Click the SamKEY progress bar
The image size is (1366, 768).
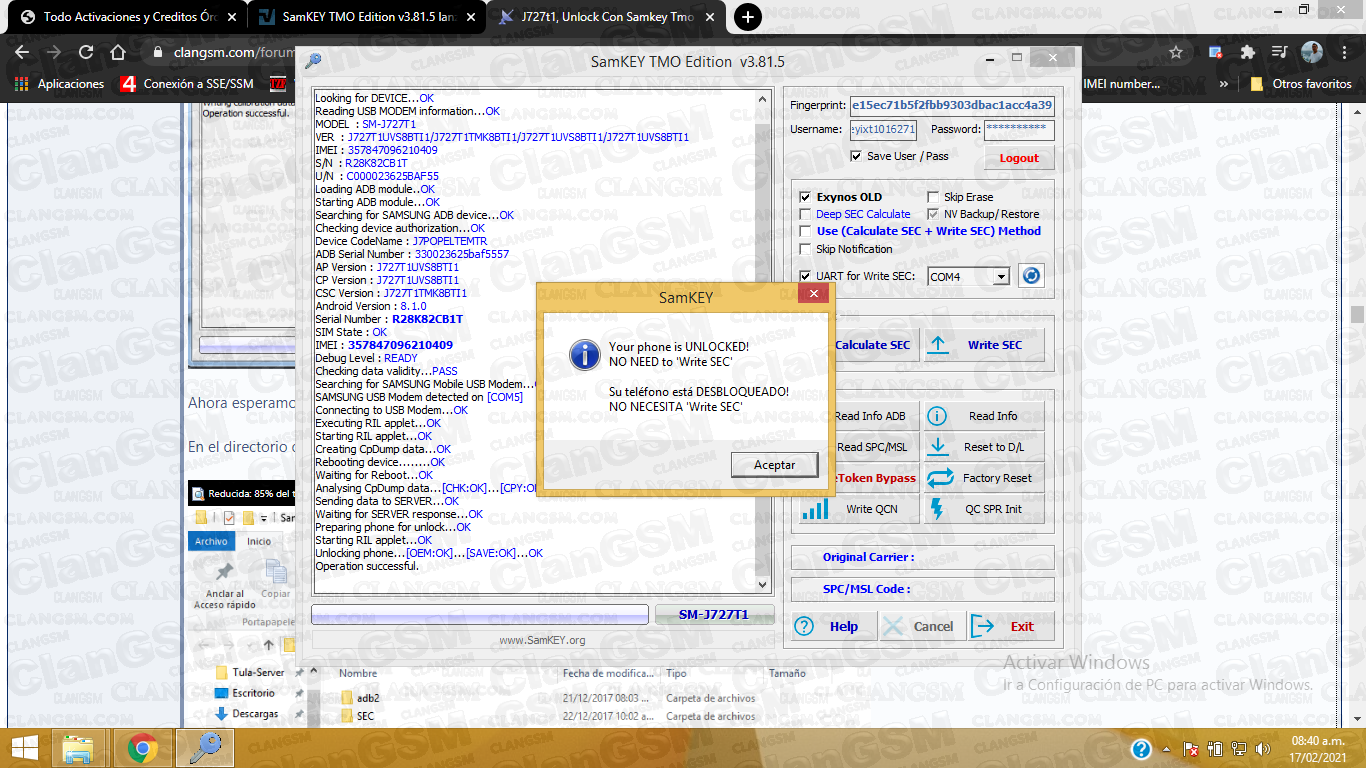pyautogui.click(x=480, y=614)
